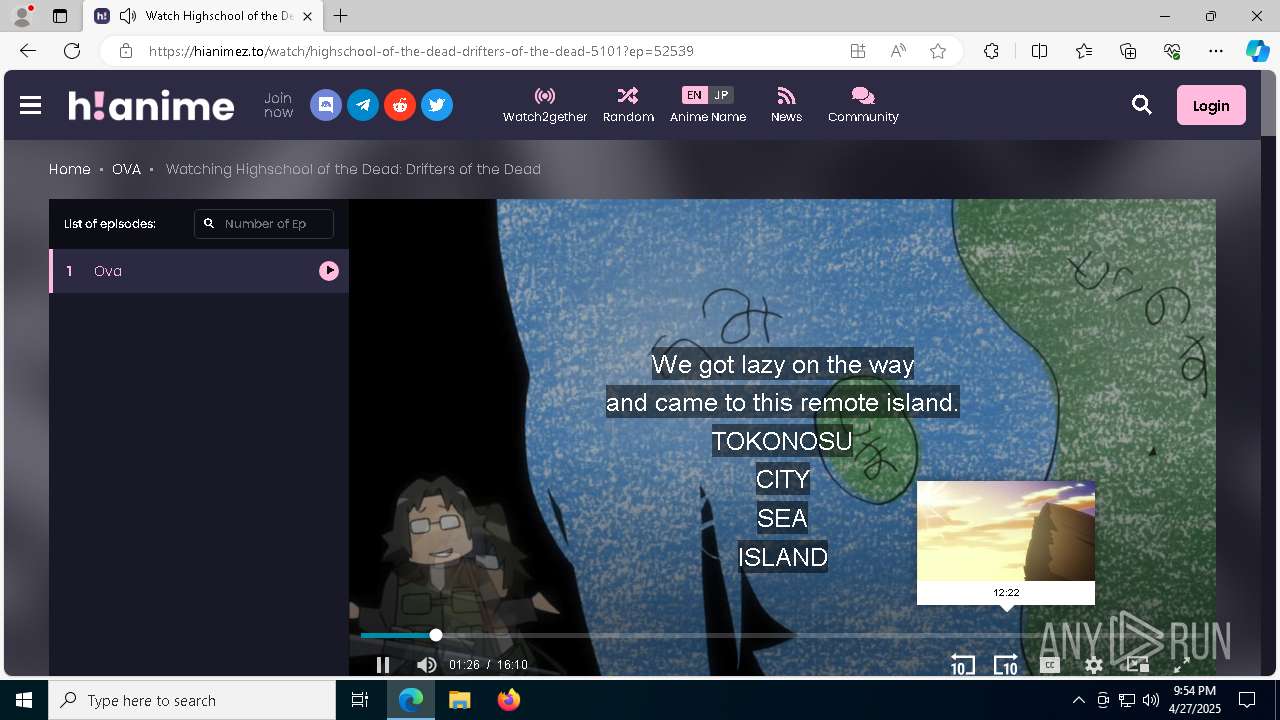
Task: Select the Watch Highschool of the Dead tab
Action: coord(203,16)
